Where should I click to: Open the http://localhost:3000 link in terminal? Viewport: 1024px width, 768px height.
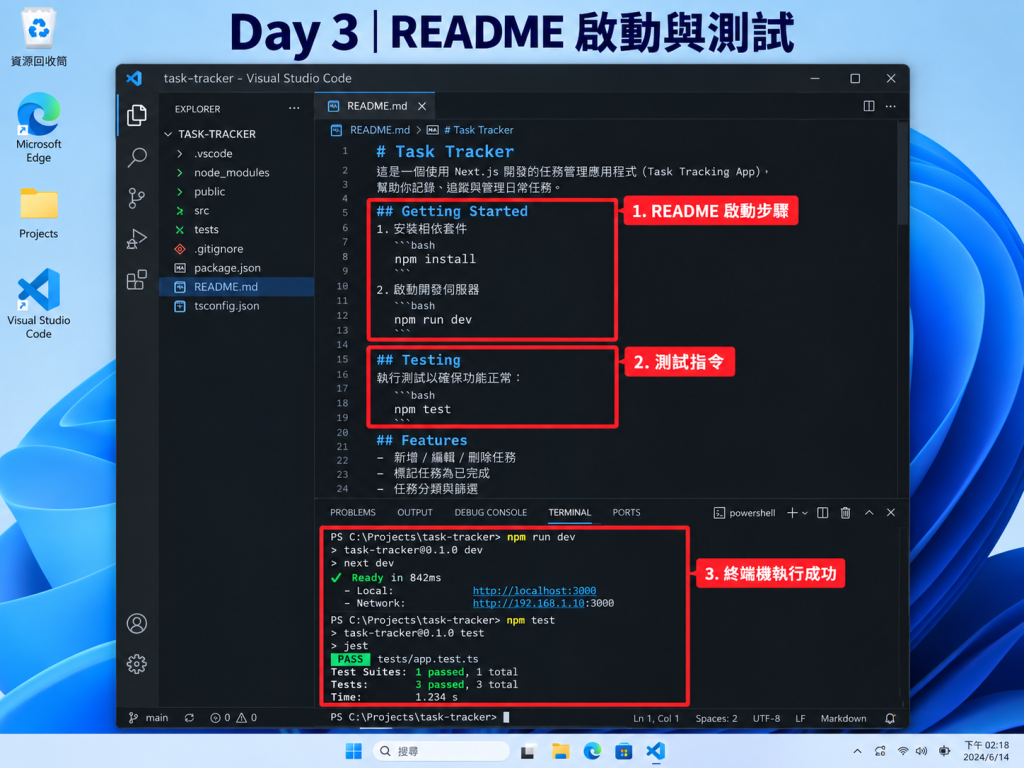(x=534, y=590)
